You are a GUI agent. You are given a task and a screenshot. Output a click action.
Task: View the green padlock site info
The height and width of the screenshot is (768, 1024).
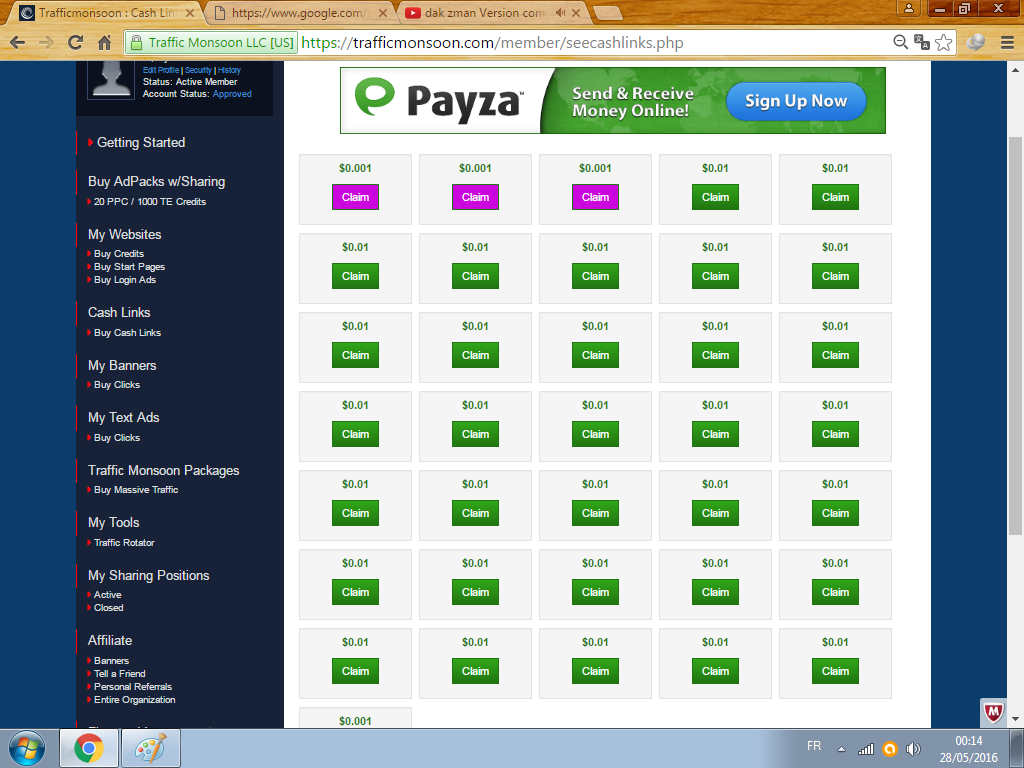[x=136, y=43]
